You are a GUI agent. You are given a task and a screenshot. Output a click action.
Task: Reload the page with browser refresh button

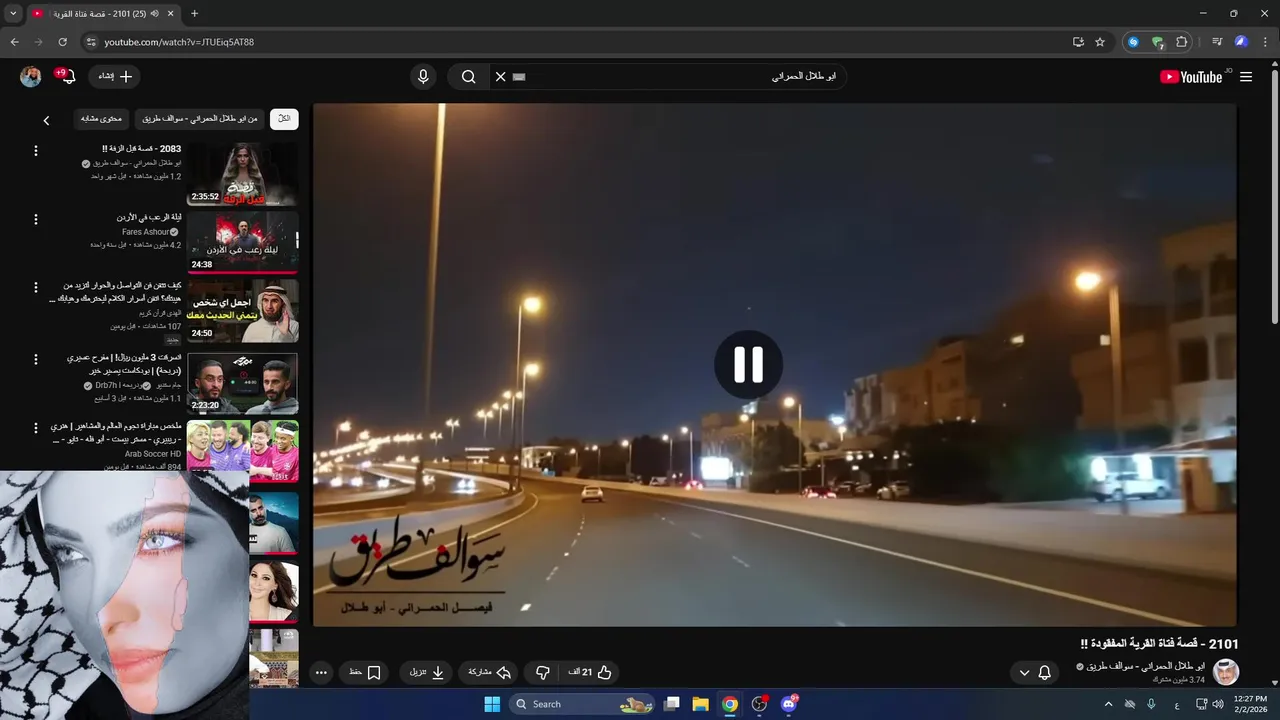(62, 42)
